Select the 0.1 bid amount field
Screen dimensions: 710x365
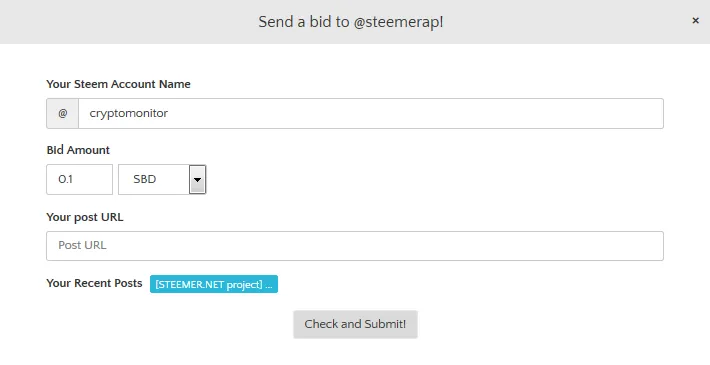(x=79, y=179)
